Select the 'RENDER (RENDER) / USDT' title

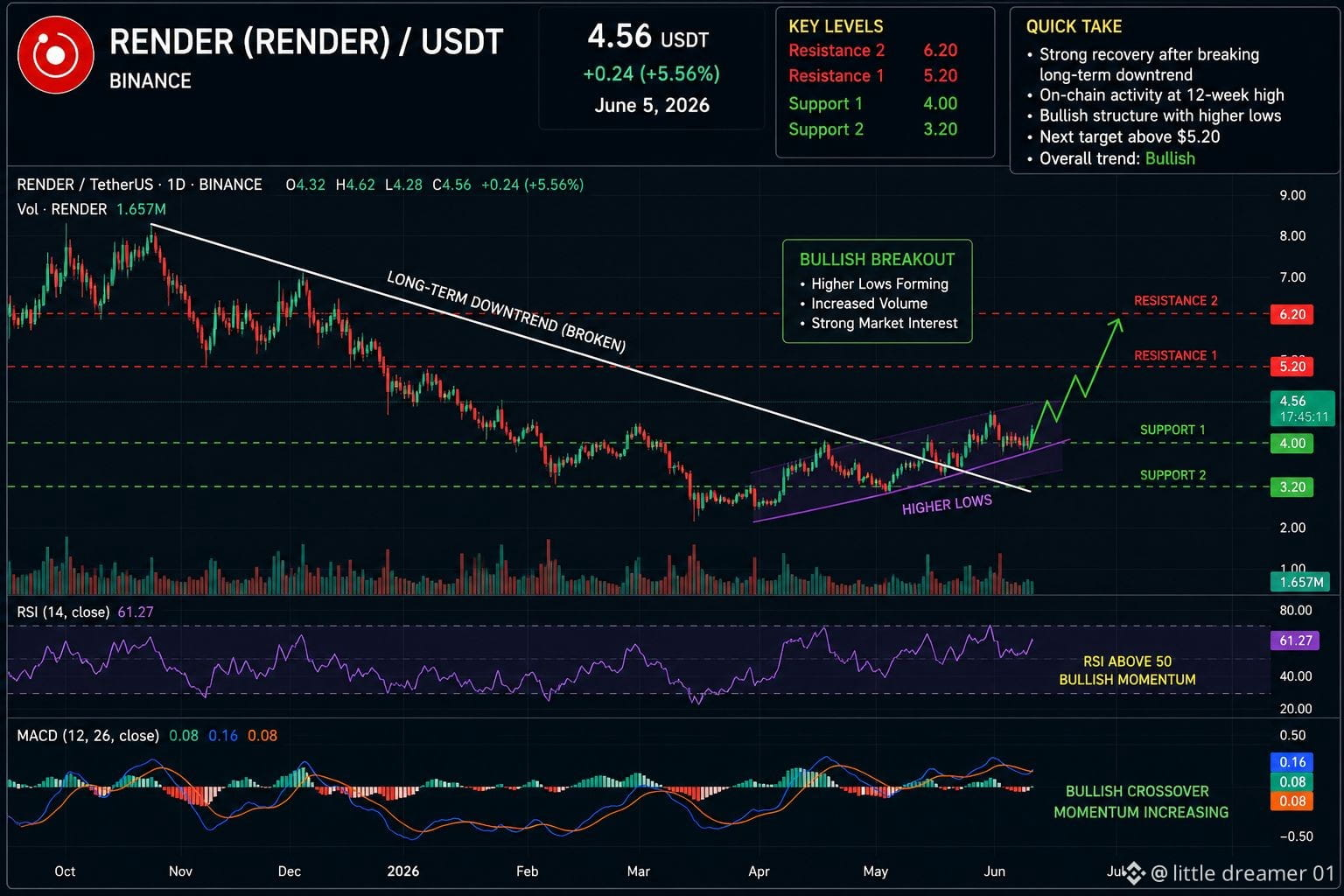(x=306, y=42)
